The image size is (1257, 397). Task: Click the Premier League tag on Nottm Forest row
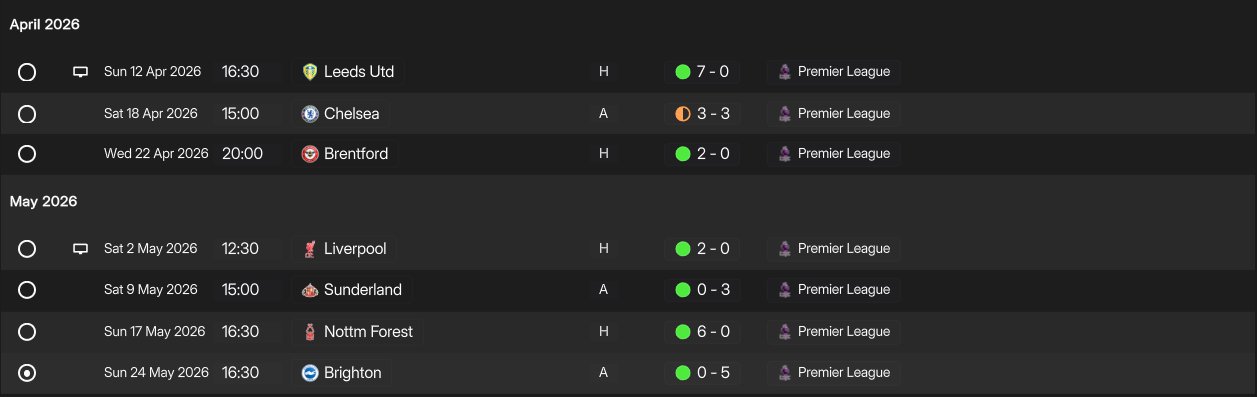point(834,332)
